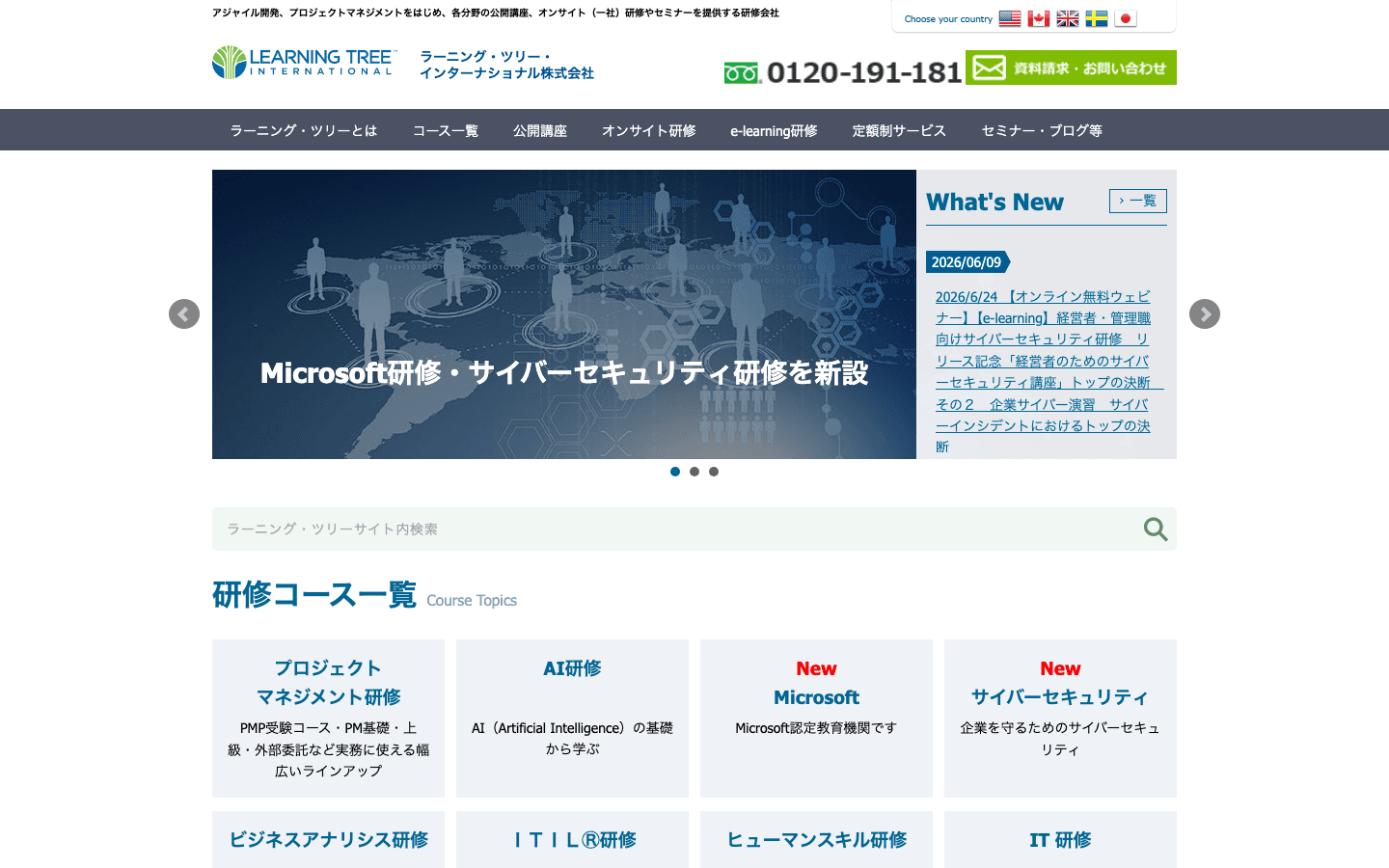The image size is (1389, 868).
Task: Open the IT 研修 card
Action: [1060, 840]
